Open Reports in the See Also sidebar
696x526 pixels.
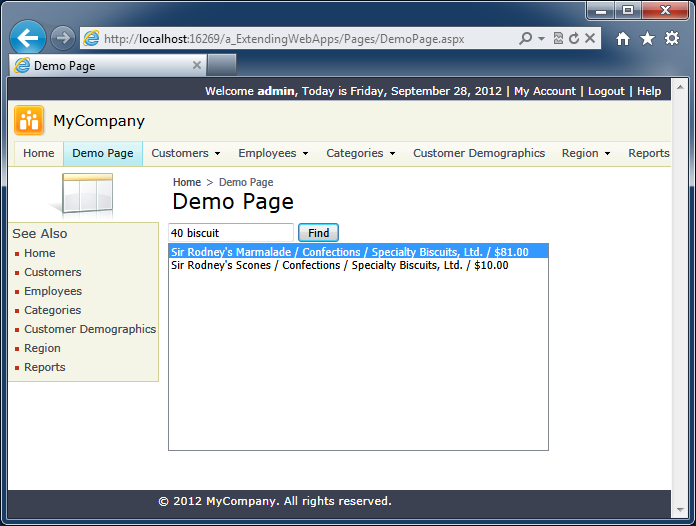[x=44, y=368]
